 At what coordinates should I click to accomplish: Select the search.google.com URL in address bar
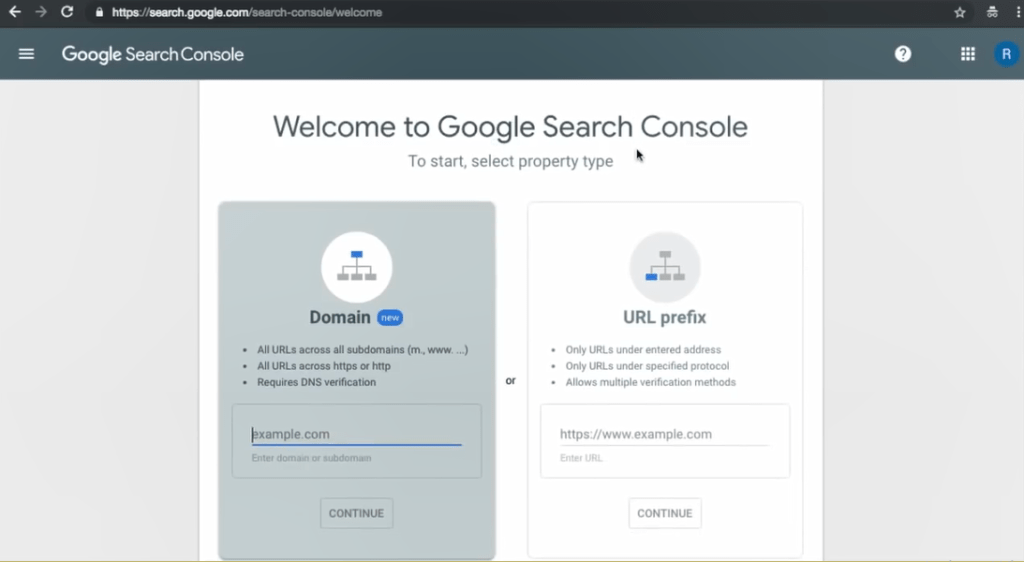pos(247,12)
